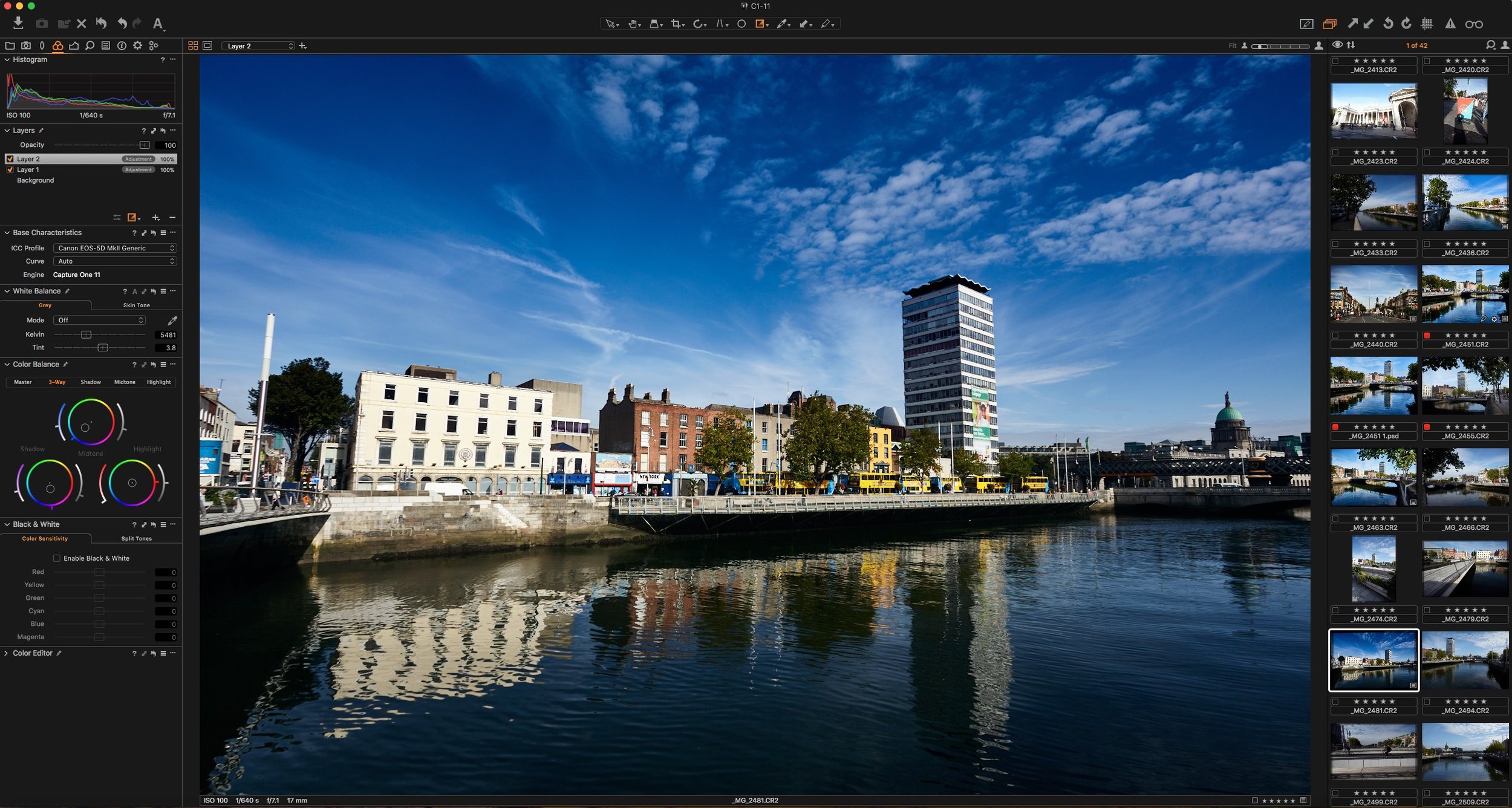Viewport: 1512px width, 808px height.
Task: Open the Curve Auto dropdown
Action: [115, 261]
